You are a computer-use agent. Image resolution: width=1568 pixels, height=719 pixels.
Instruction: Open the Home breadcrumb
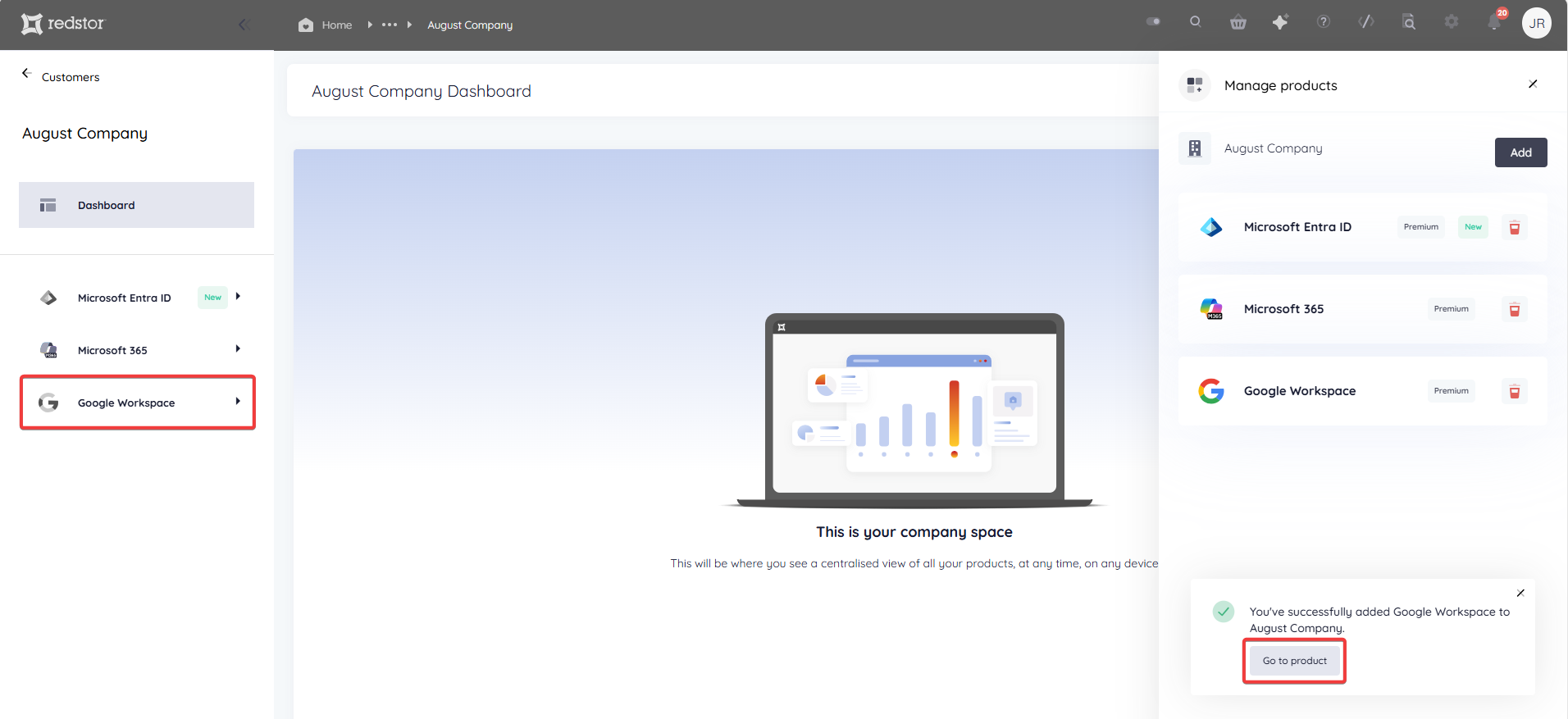tap(337, 25)
